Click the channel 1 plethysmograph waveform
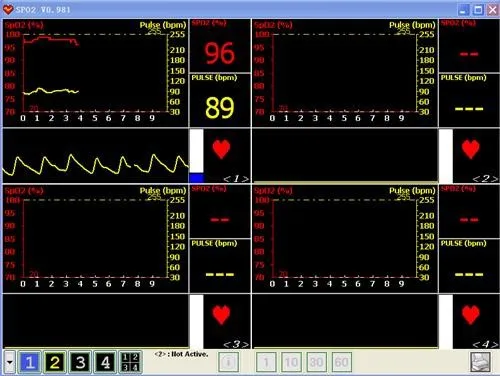Image resolution: width=500 pixels, height=376 pixels. tap(96, 156)
